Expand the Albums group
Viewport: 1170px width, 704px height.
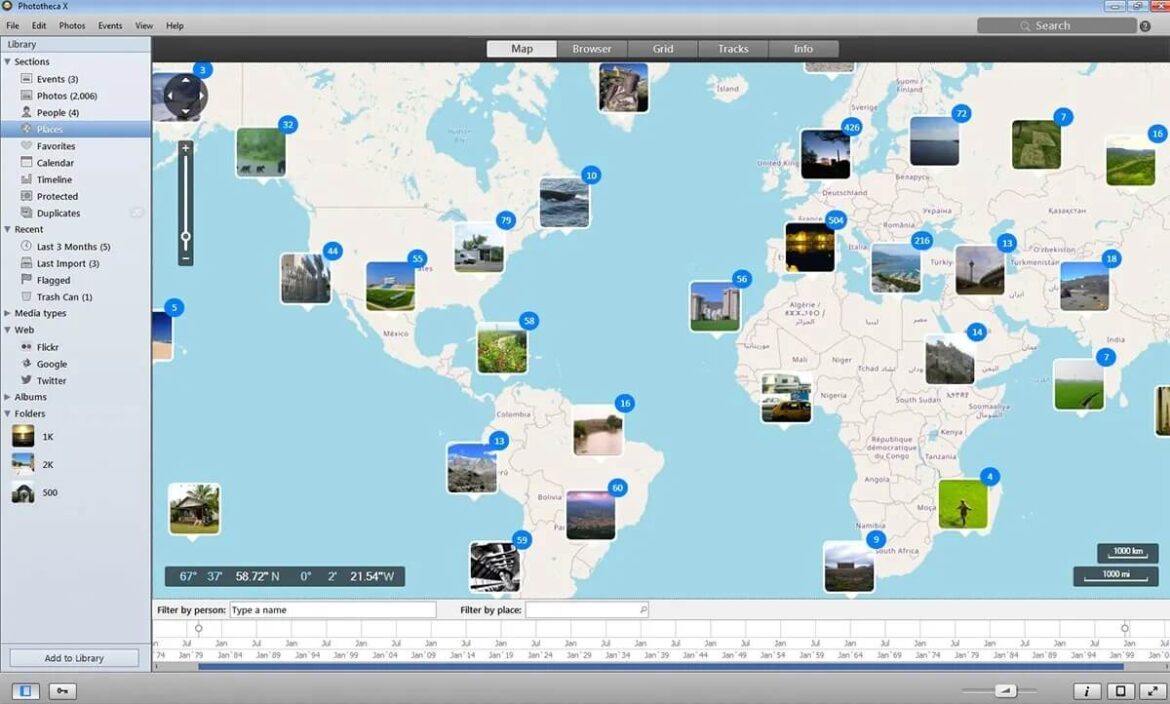tap(8, 397)
